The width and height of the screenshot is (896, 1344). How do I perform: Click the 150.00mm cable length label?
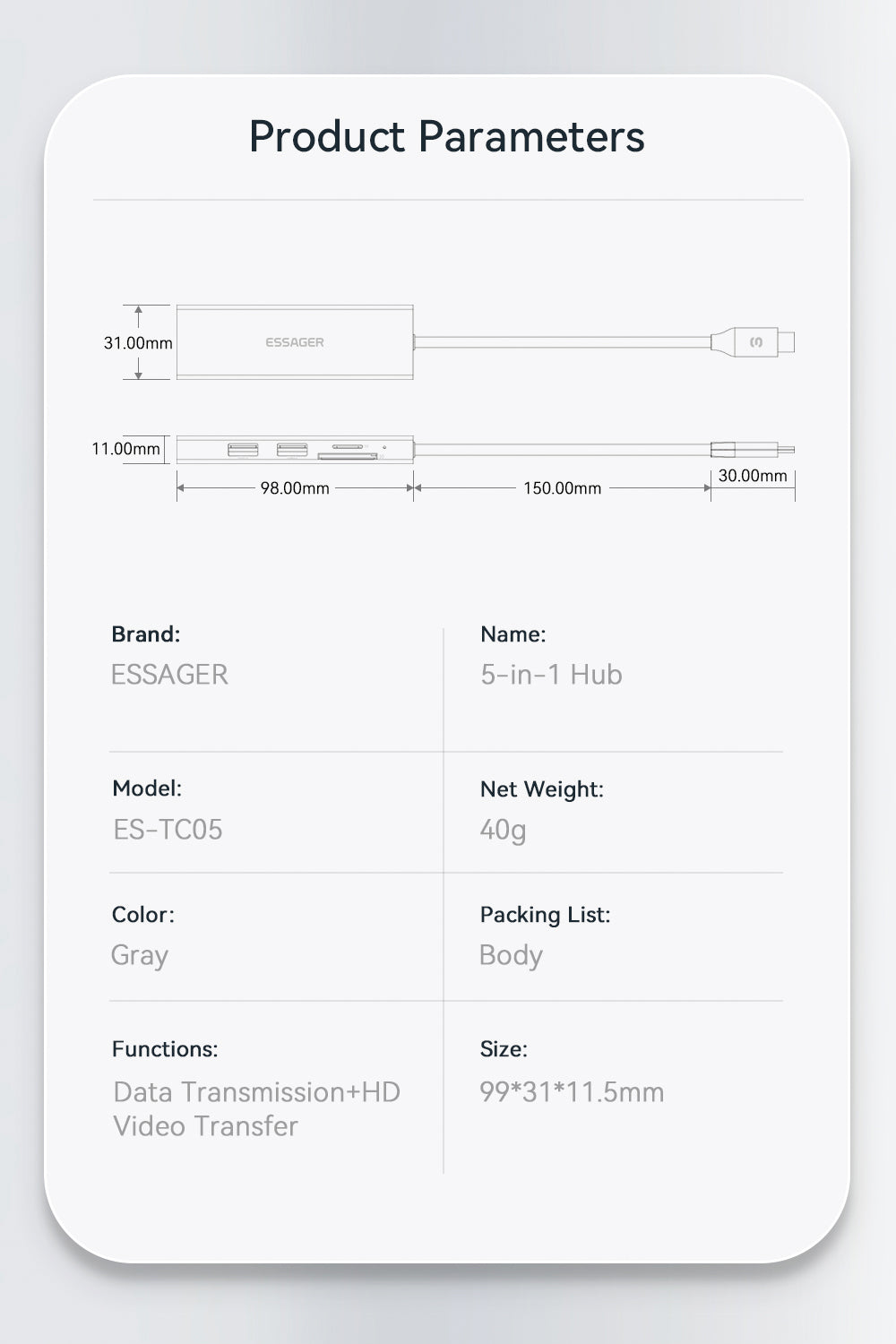pyautogui.click(x=562, y=488)
